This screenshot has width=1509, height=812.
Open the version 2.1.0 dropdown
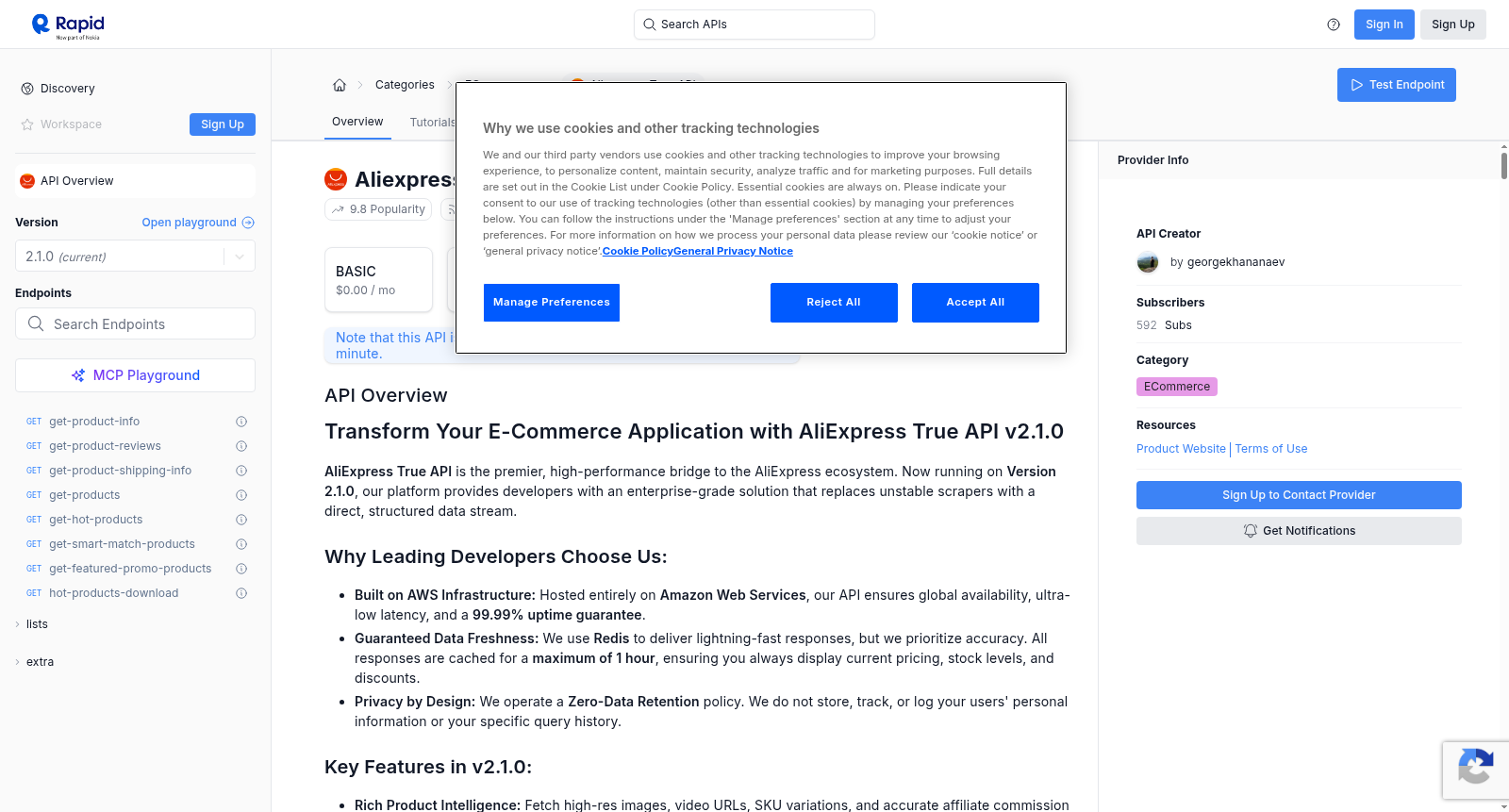[x=135, y=257]
